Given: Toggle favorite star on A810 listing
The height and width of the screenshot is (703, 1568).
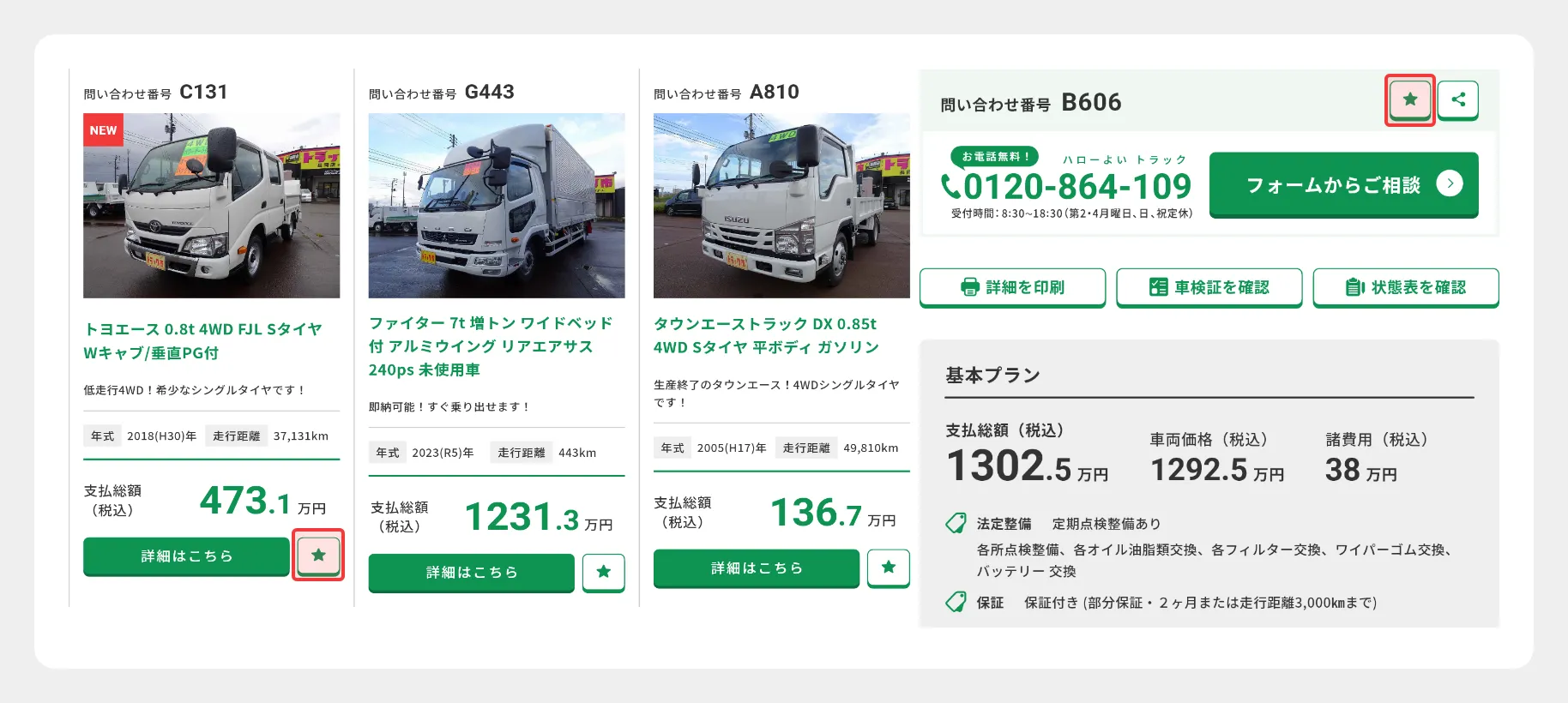Looking at the screenshot, I should pos(889,567).
